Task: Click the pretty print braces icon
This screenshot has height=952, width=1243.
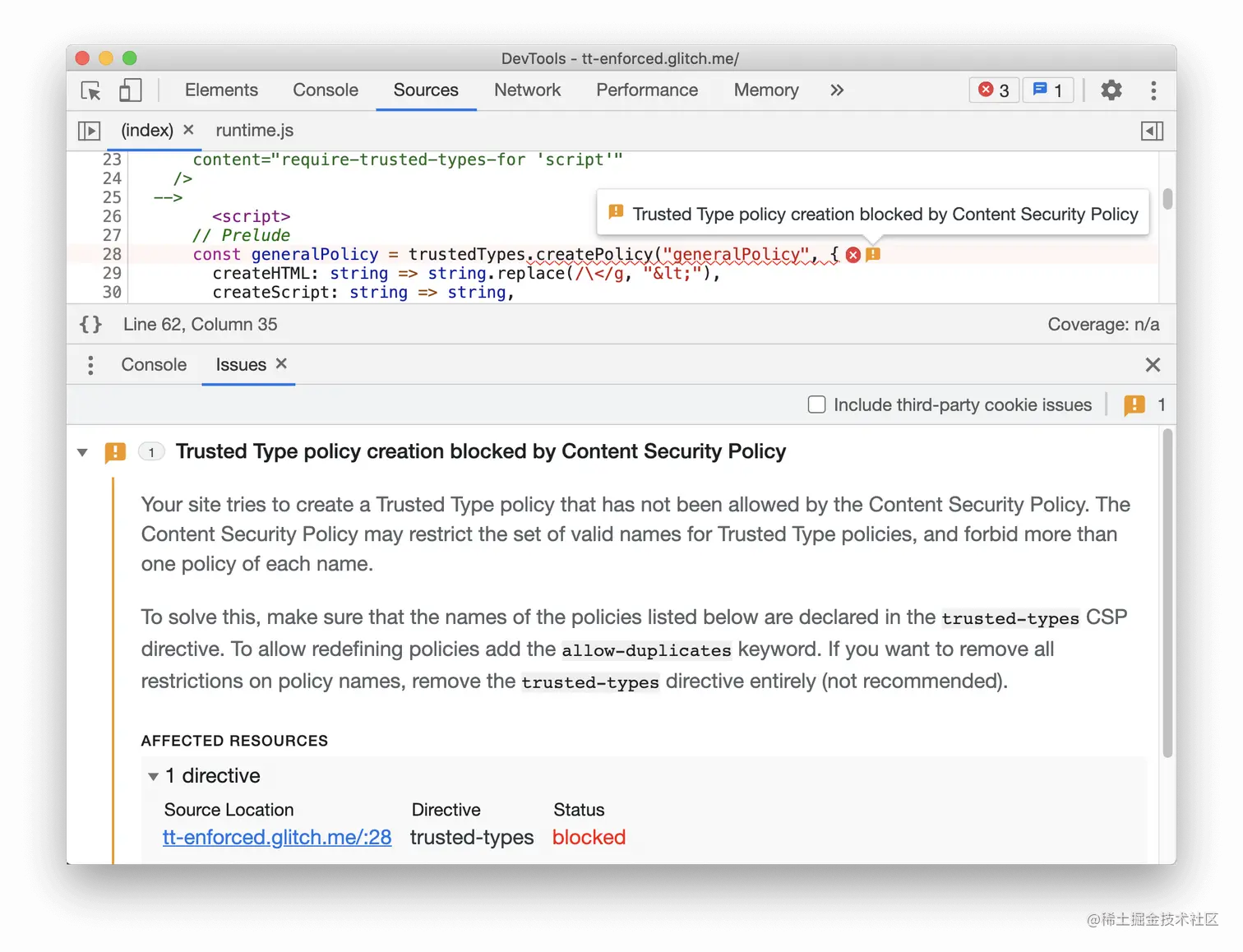Action: point(90,325)
